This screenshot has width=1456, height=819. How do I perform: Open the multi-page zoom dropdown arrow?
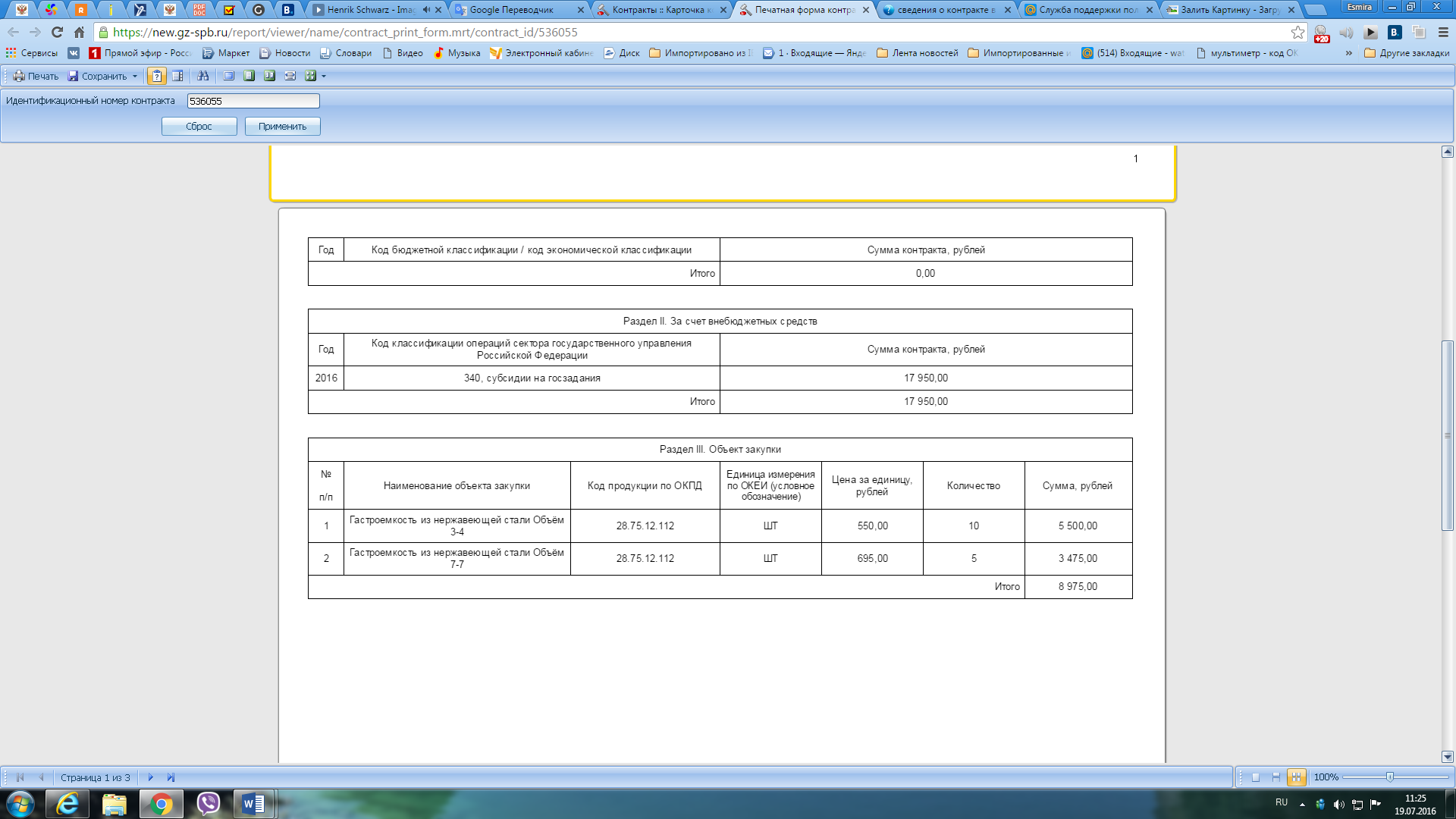(324, 76)
